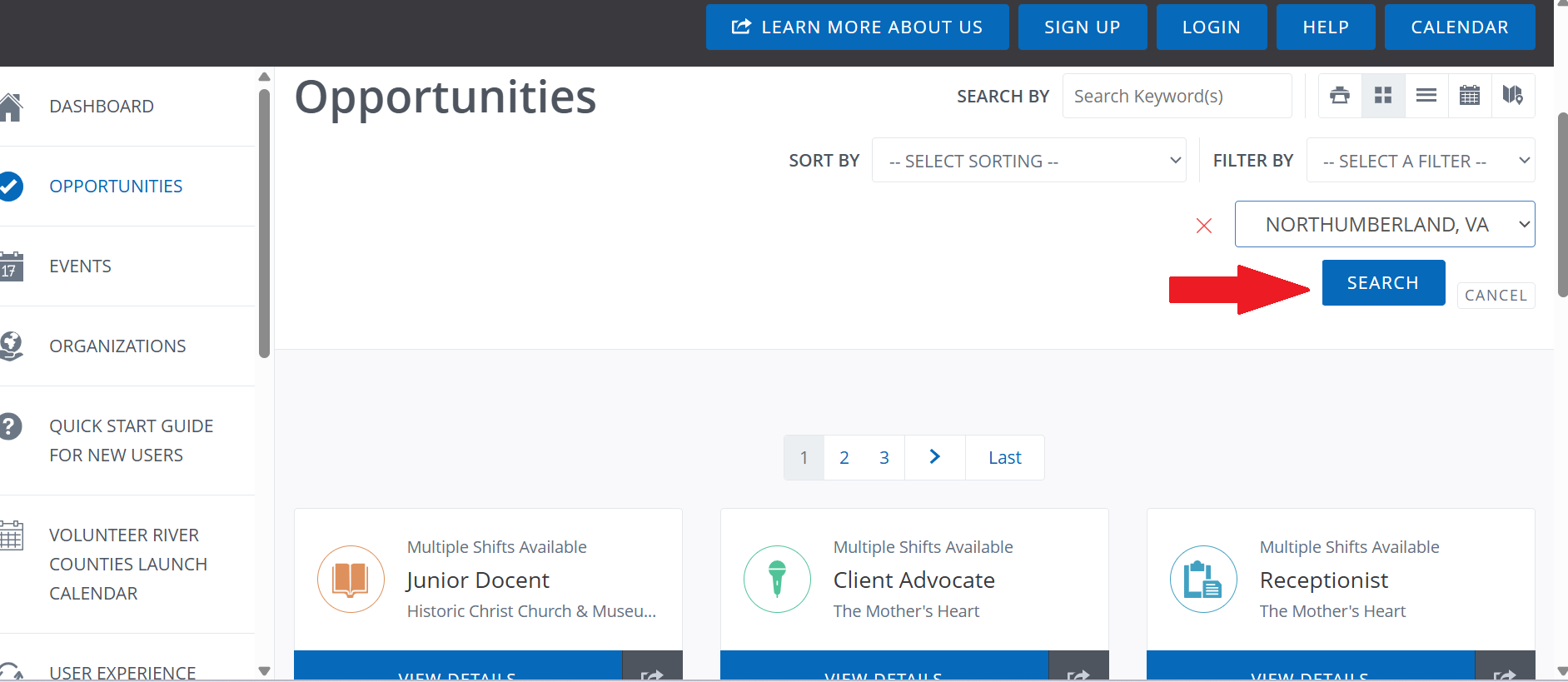Open Opportunities in the sidebar
Image resolution: width=1568 pixels, height=682 pixels.
click(x=116, y=187)
